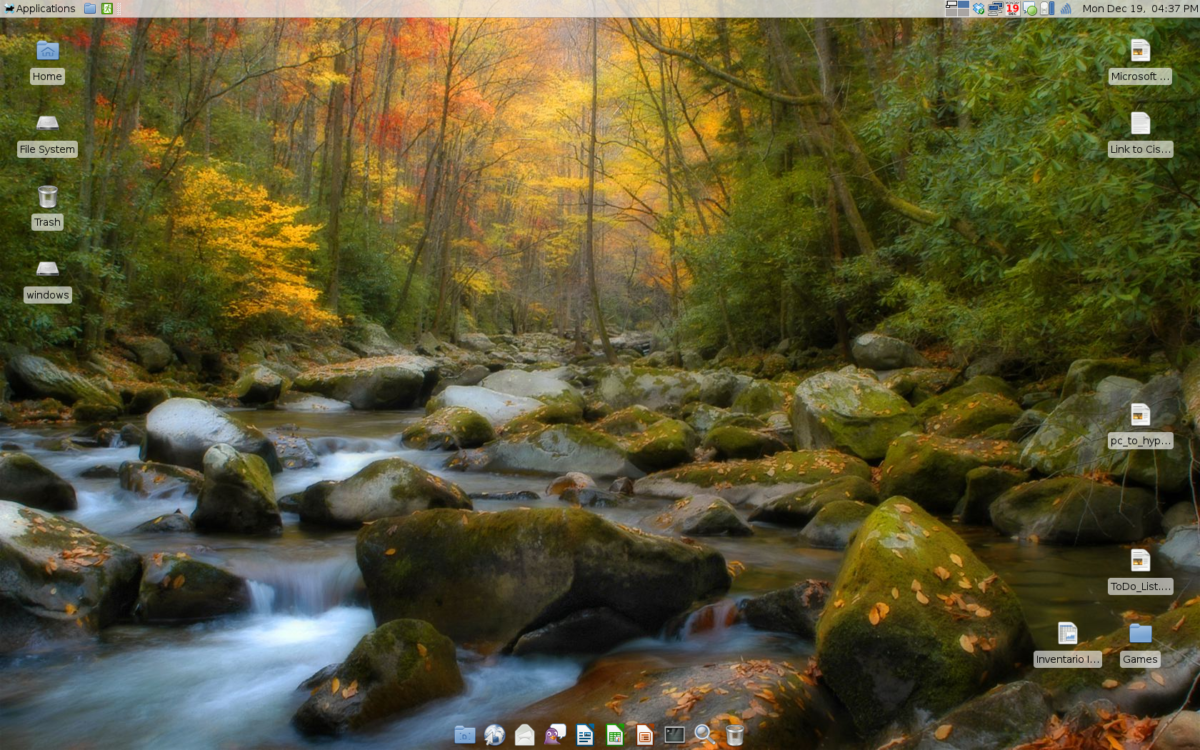Open the trash can in dock
This screenshot has height=750, width=1200.
(734, 735)
